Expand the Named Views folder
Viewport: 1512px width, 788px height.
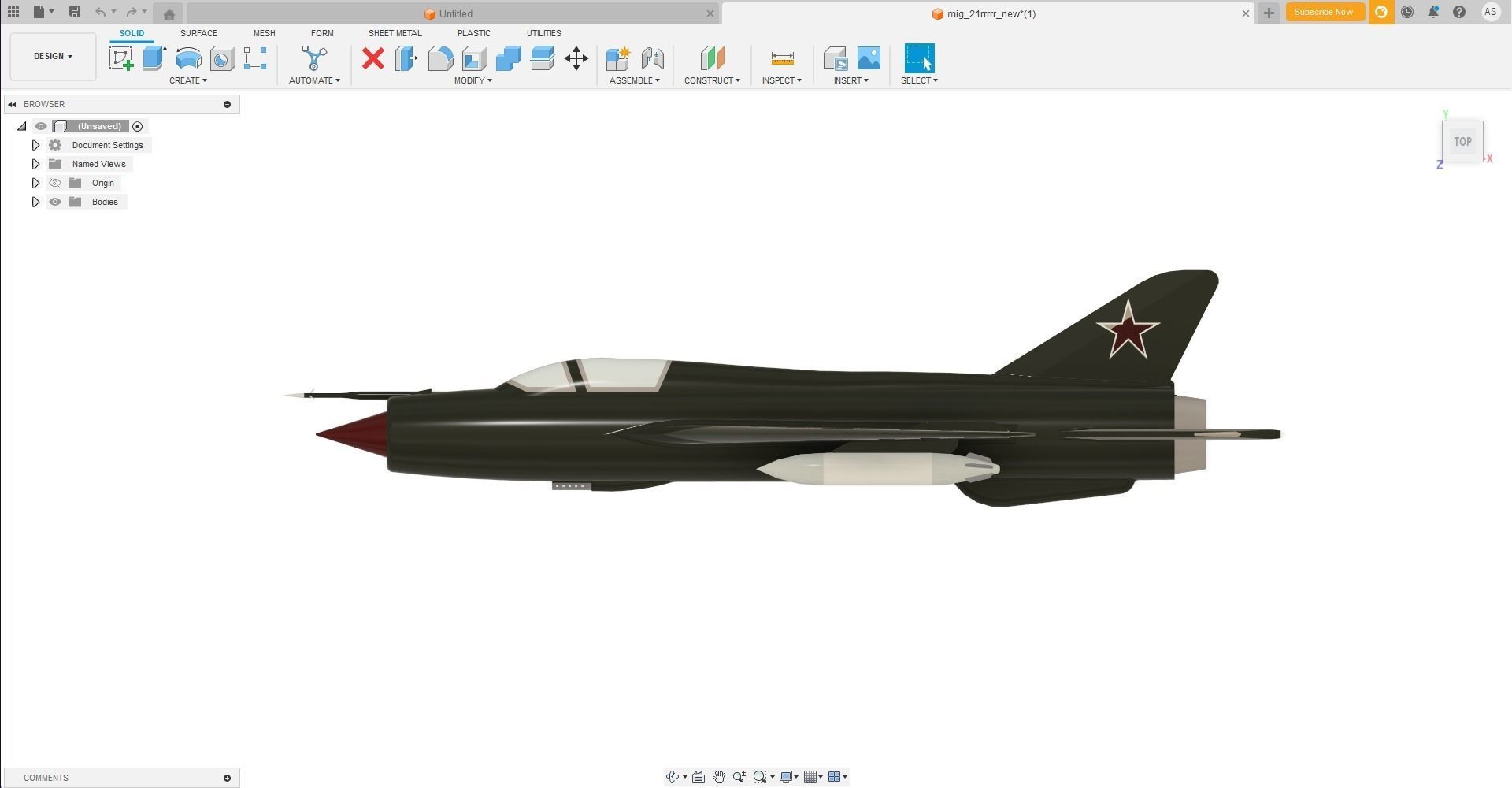coord(35,164)
